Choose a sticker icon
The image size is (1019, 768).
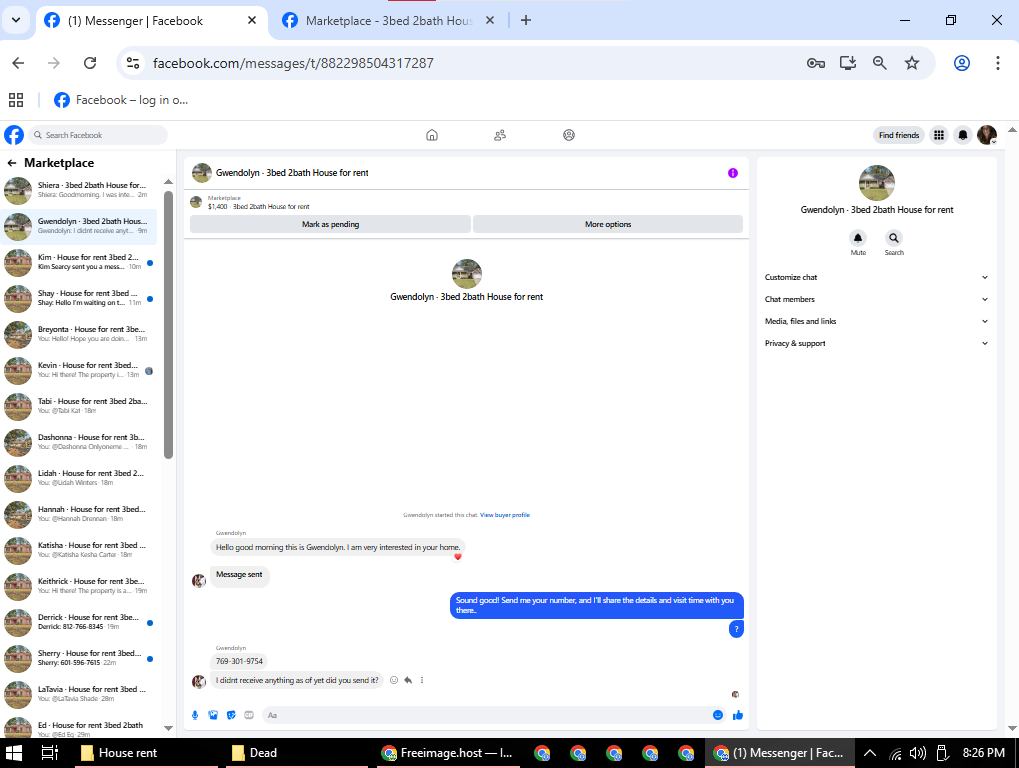pos(231,715)
